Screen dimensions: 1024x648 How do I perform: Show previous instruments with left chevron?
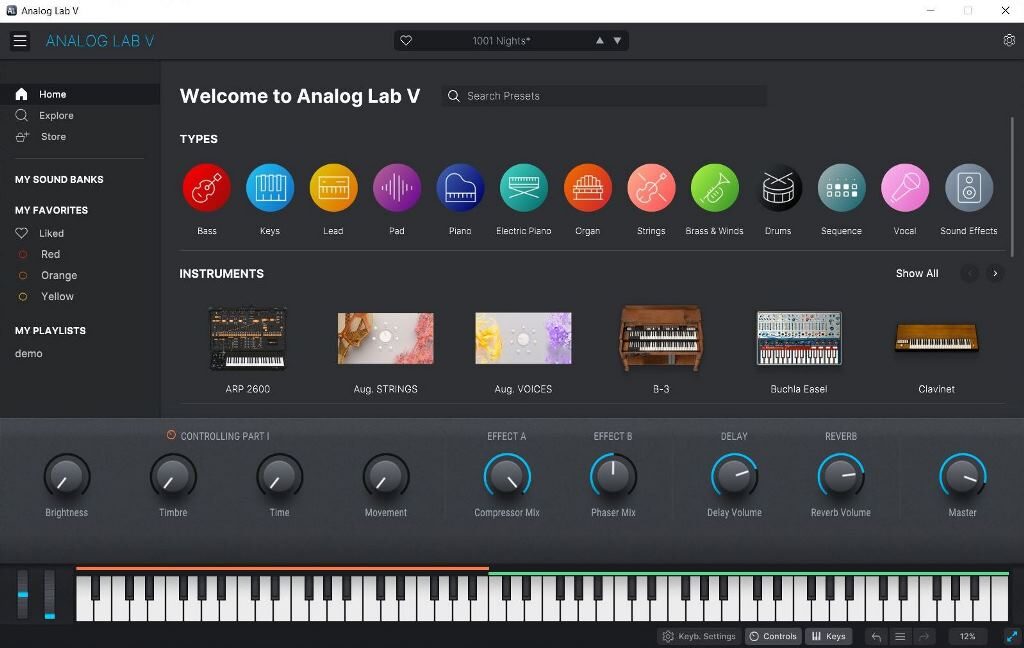(970, 273)
